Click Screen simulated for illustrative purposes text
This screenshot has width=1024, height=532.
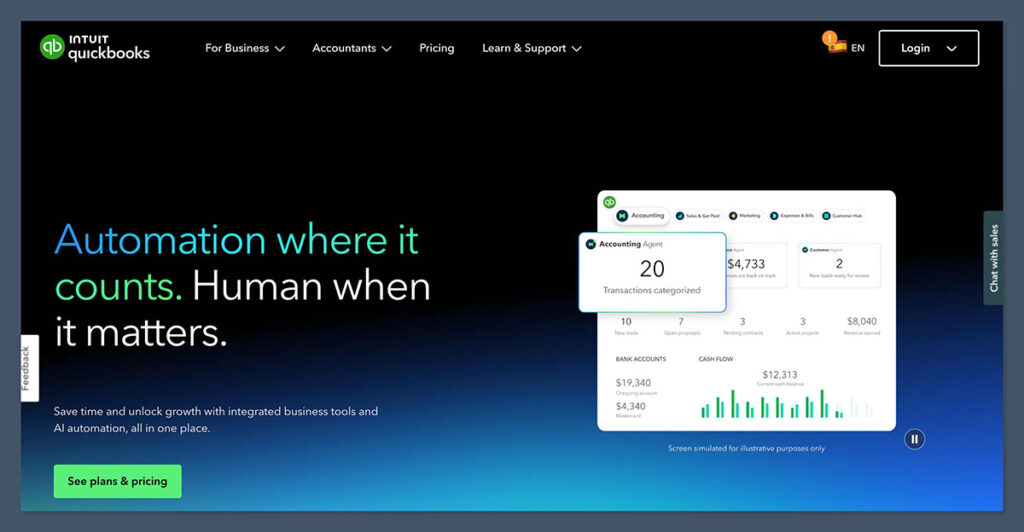tap(746, 448)
